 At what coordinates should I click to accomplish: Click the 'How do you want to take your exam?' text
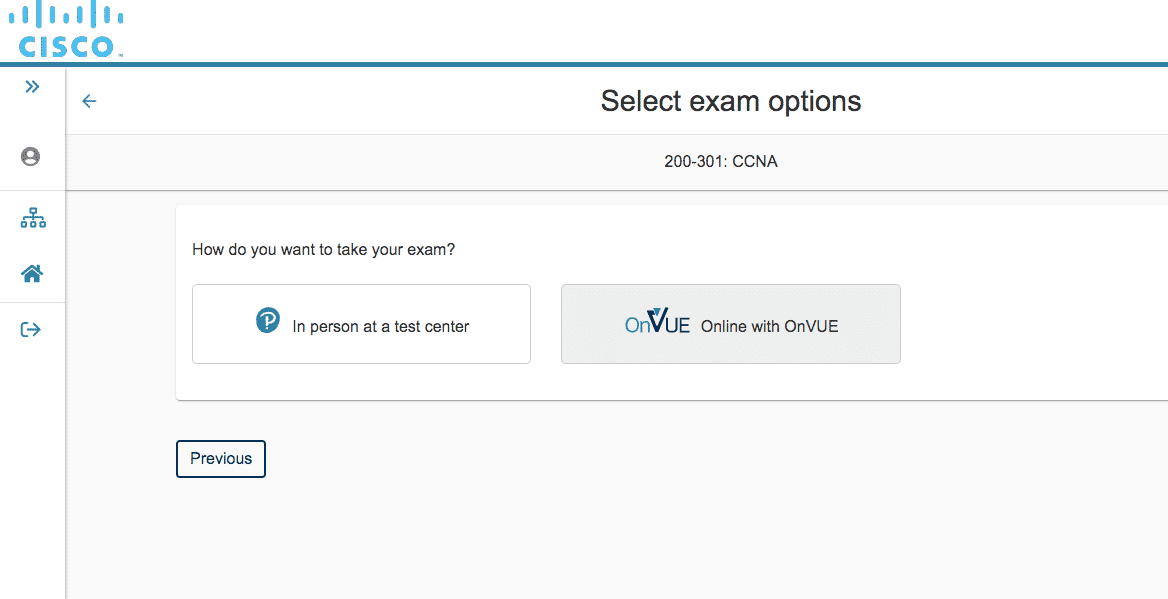pyautogui.click(x=323, y=250)
